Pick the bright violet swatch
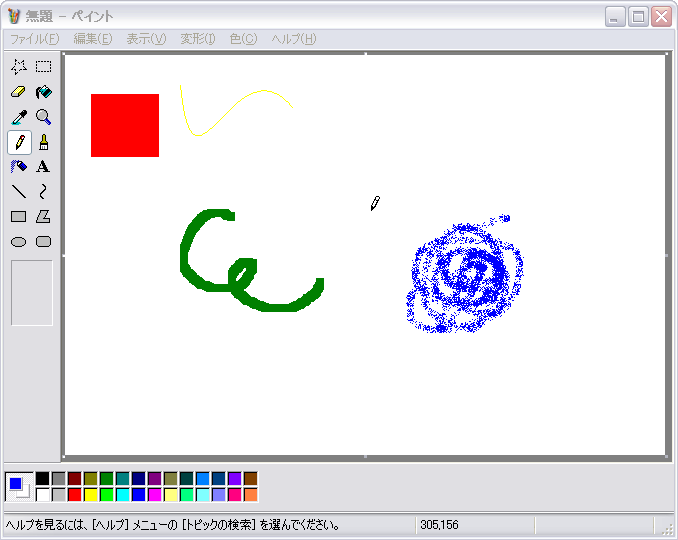The height and width of the screenshot is (540, 678). 234,479
